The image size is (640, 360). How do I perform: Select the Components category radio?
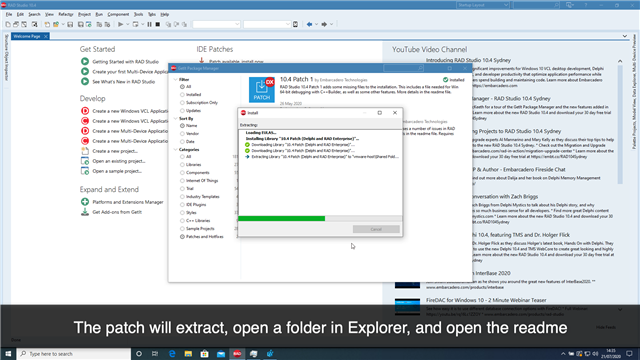(182, 173)
